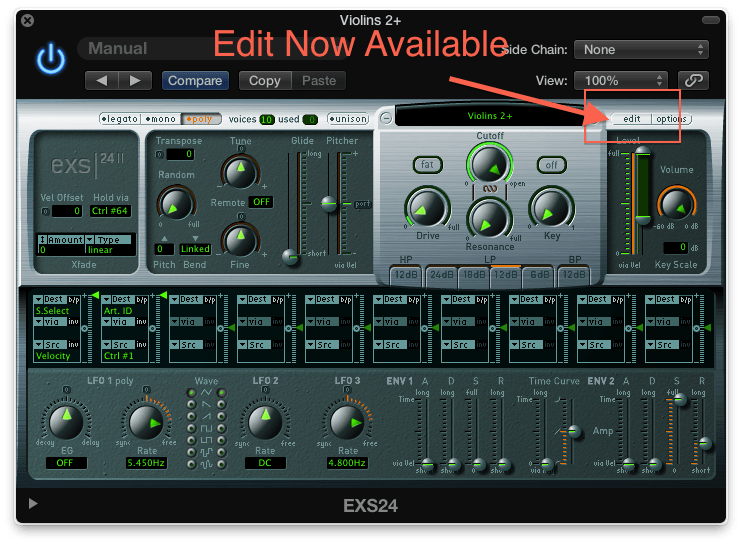Expand the bottom-left disclosure triangle
The image size is (742, 545).
point(33,503)
